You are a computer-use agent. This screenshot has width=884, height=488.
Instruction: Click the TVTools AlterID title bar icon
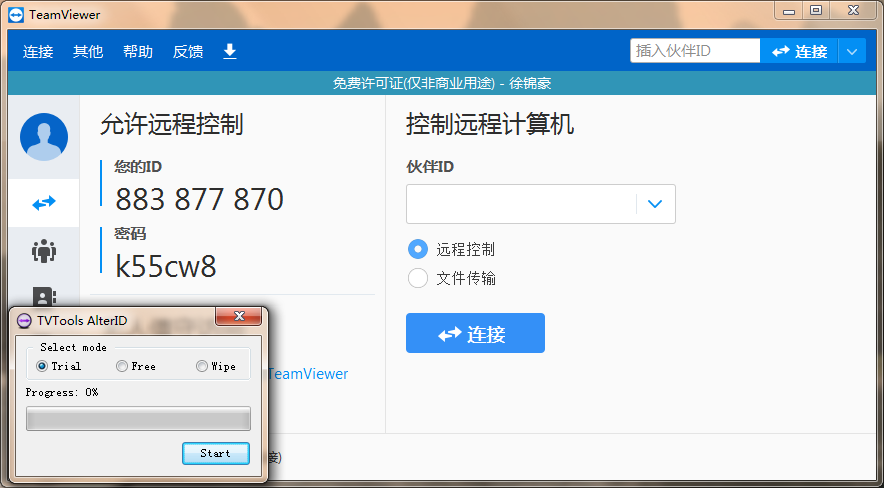[x=24, y=321]
